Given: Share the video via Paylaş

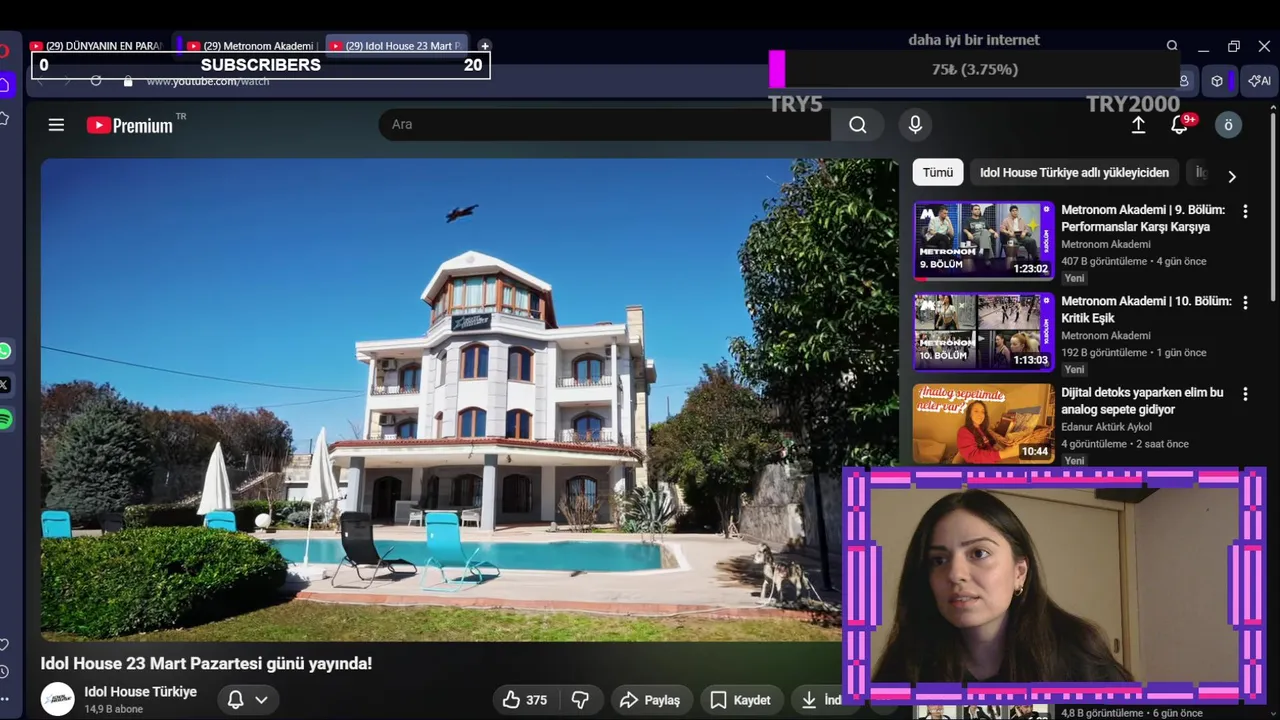Looking at the screenshot, I should (650, 700).
